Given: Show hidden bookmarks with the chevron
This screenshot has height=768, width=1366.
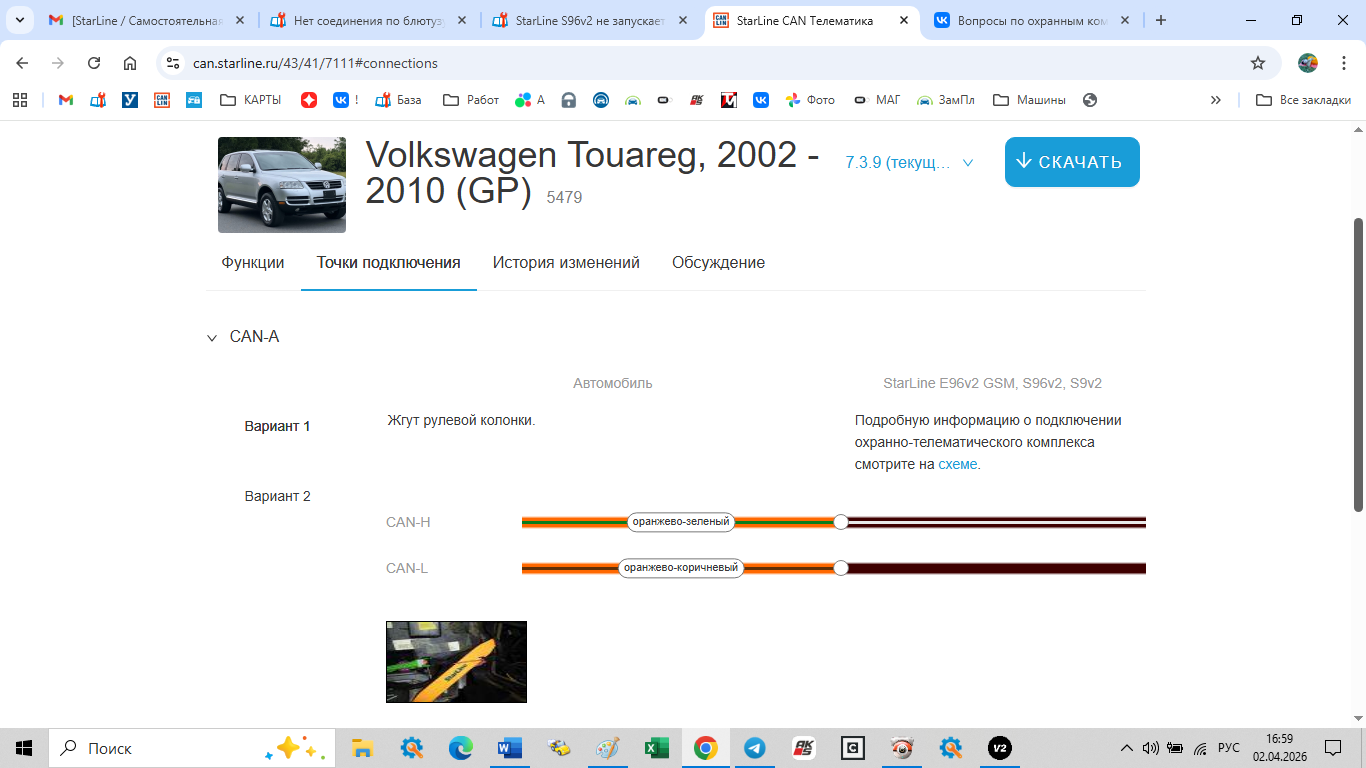Looking at the screenshot, I should click(x=1215, y=99).
